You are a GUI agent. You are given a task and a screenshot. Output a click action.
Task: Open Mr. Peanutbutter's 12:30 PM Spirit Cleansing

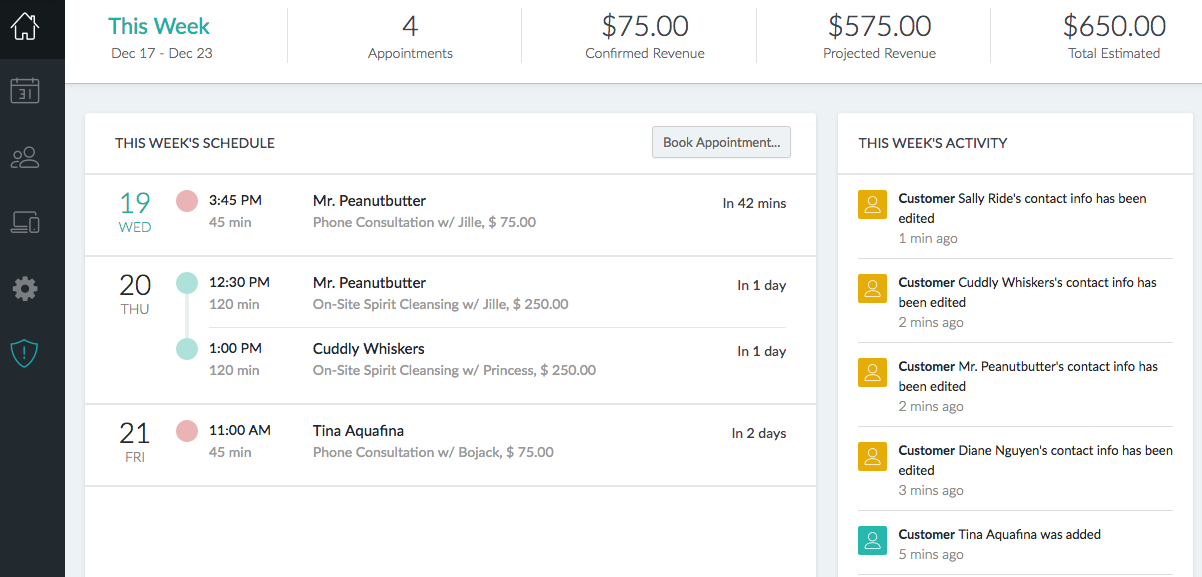[x=369, y=283]
